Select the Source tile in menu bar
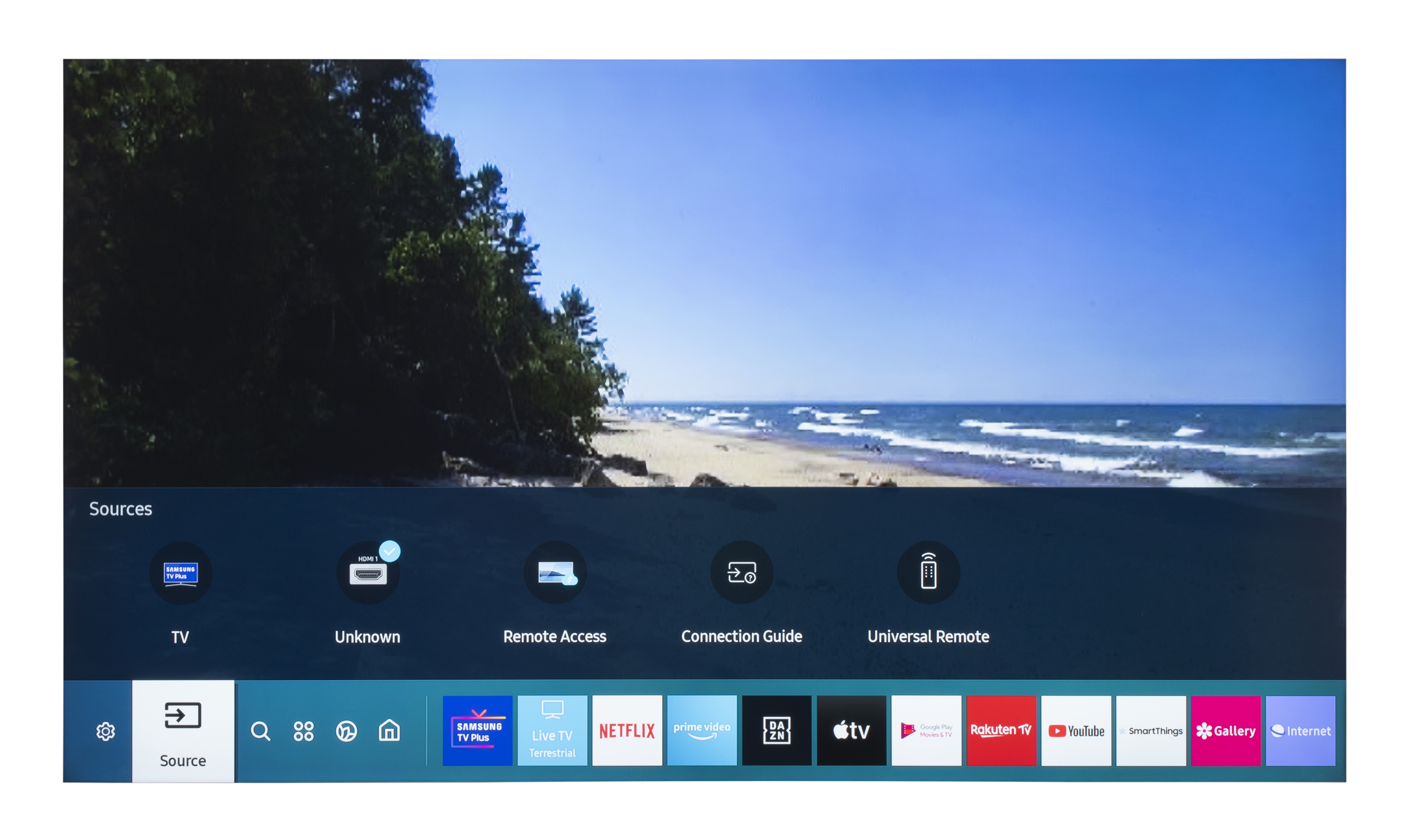1410x840 pixels. coord(183,731)
